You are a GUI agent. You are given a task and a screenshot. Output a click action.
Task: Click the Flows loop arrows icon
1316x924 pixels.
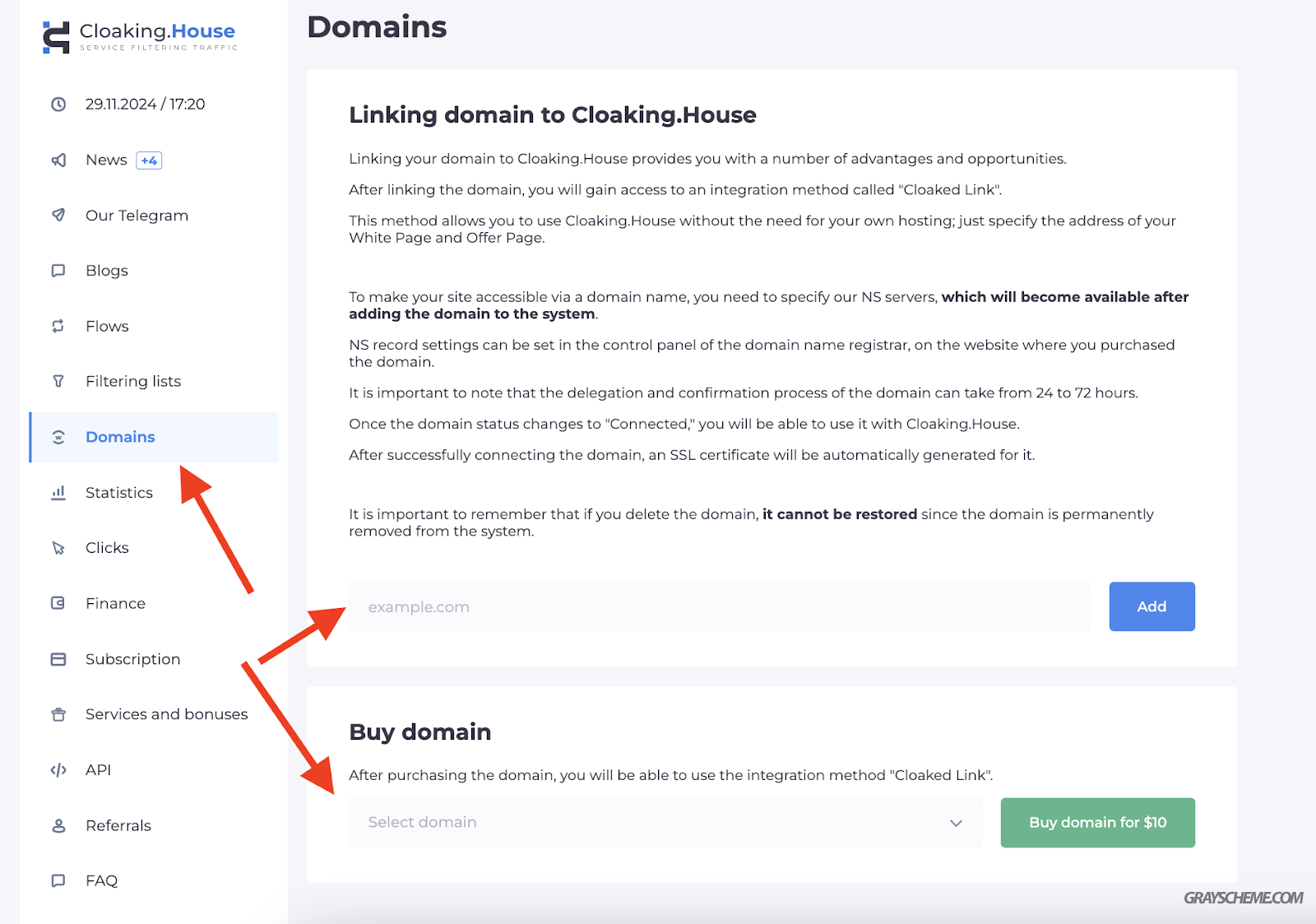pyautogui.click(x=58, y=326)
